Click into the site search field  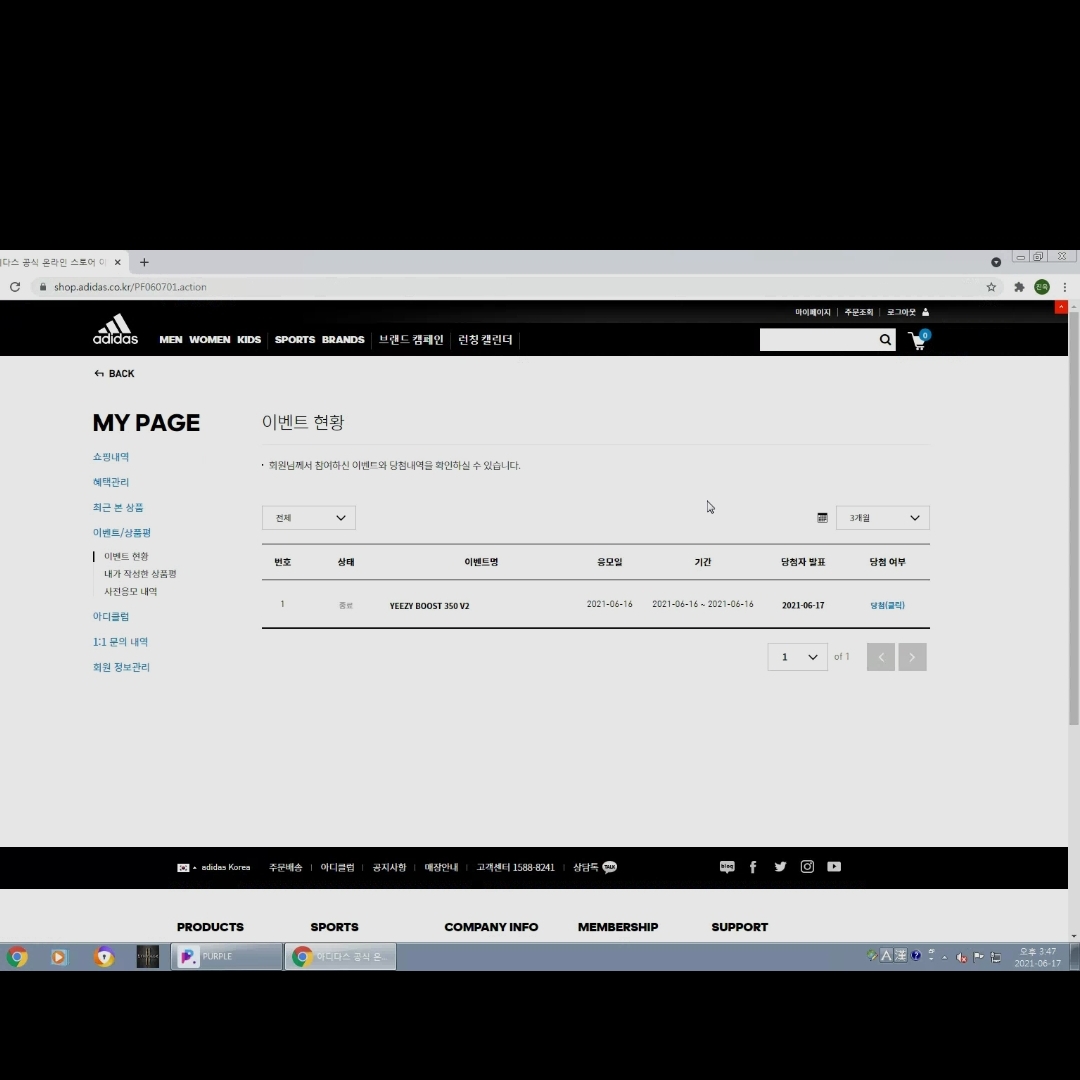click(x=817, y=340)
